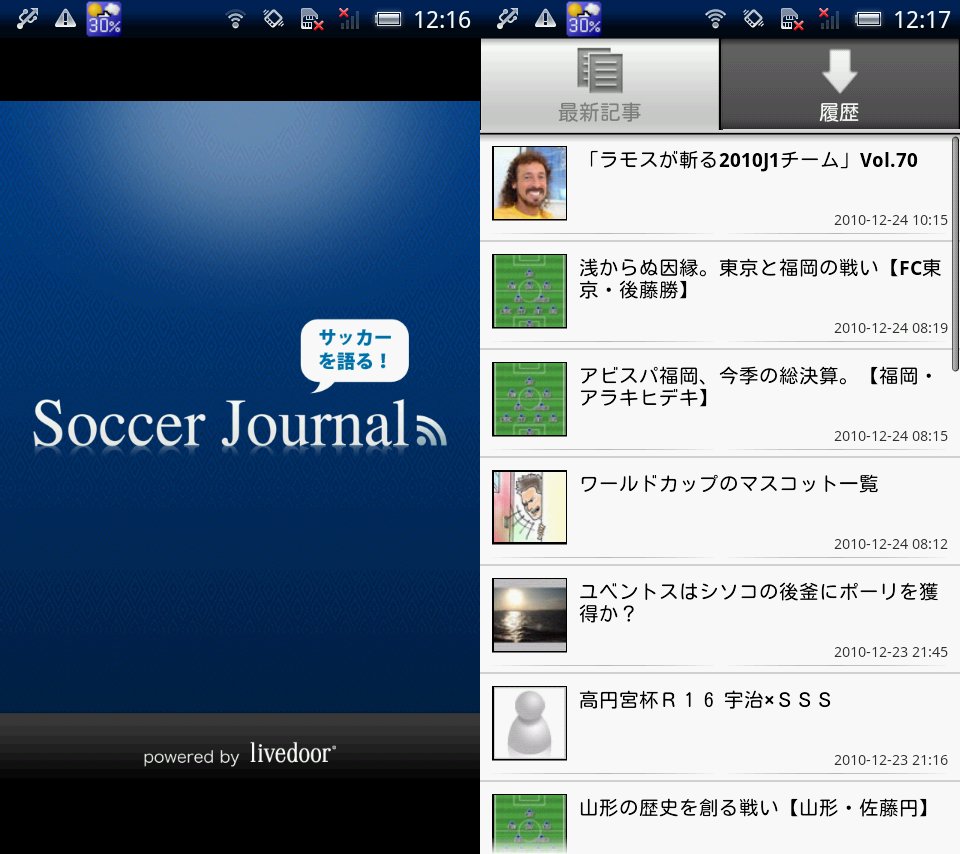Tap the screen rotation icon on the 12:17 screen
The width and height of the screenshot is (960, 854).
(x=753, y=19)
